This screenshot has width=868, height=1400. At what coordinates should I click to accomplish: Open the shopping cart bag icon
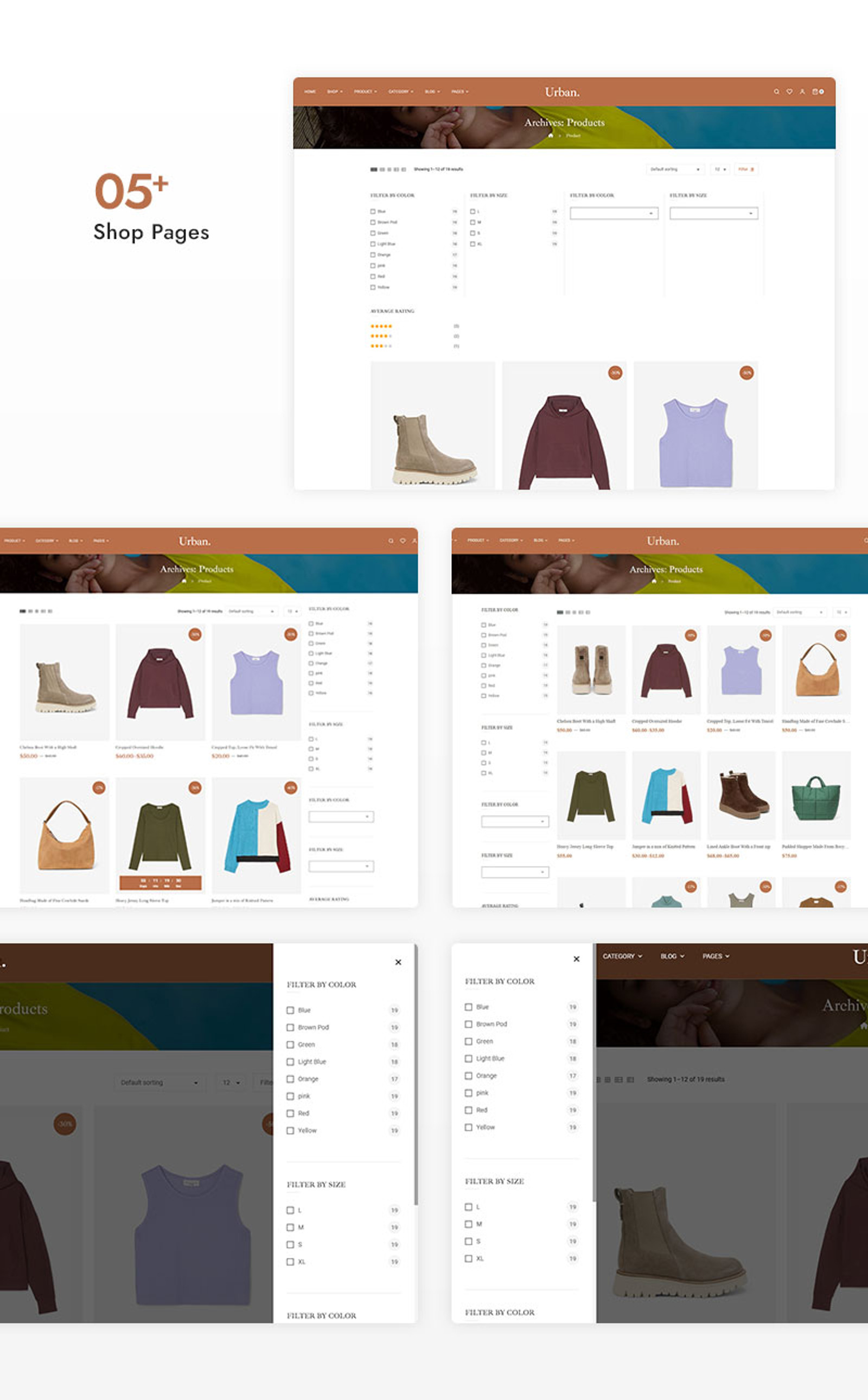coord(815,91)
